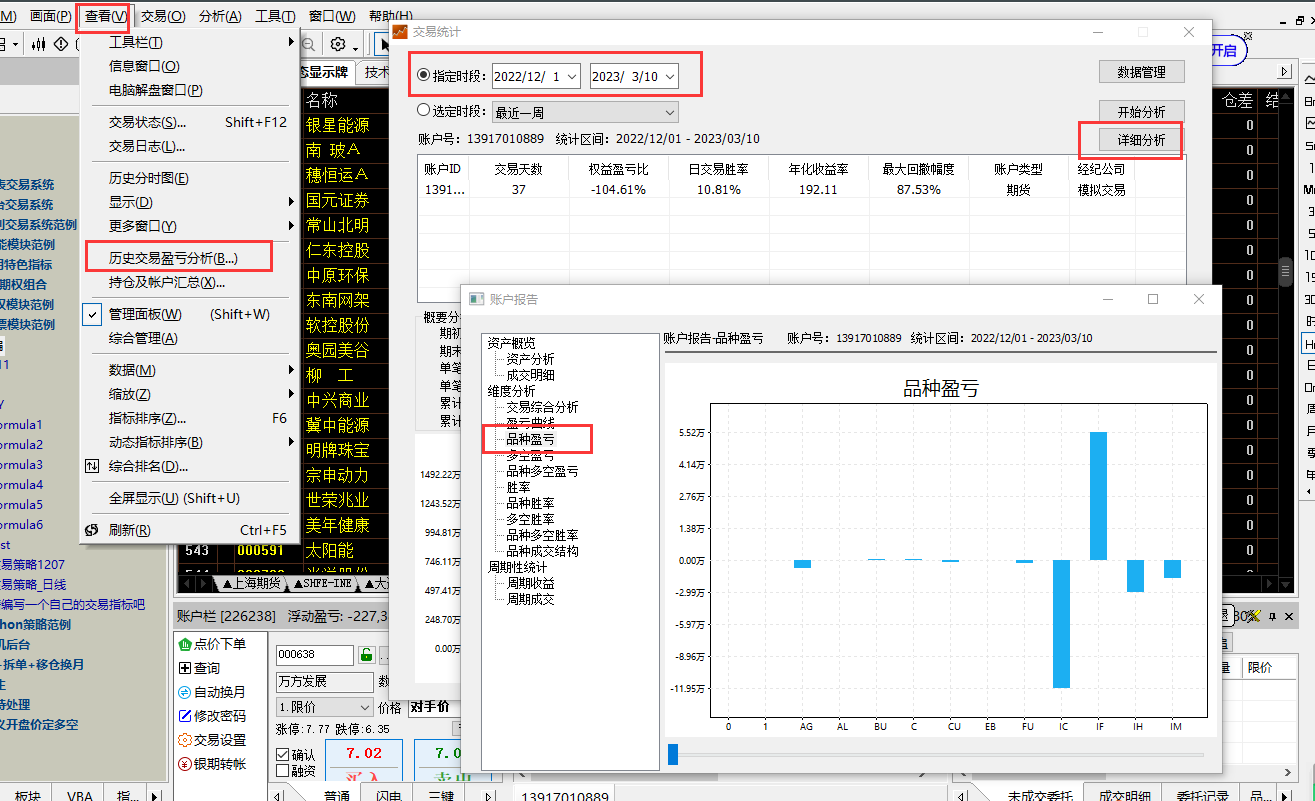Click the 点价下单 icon in account panel

pos(185,644)
